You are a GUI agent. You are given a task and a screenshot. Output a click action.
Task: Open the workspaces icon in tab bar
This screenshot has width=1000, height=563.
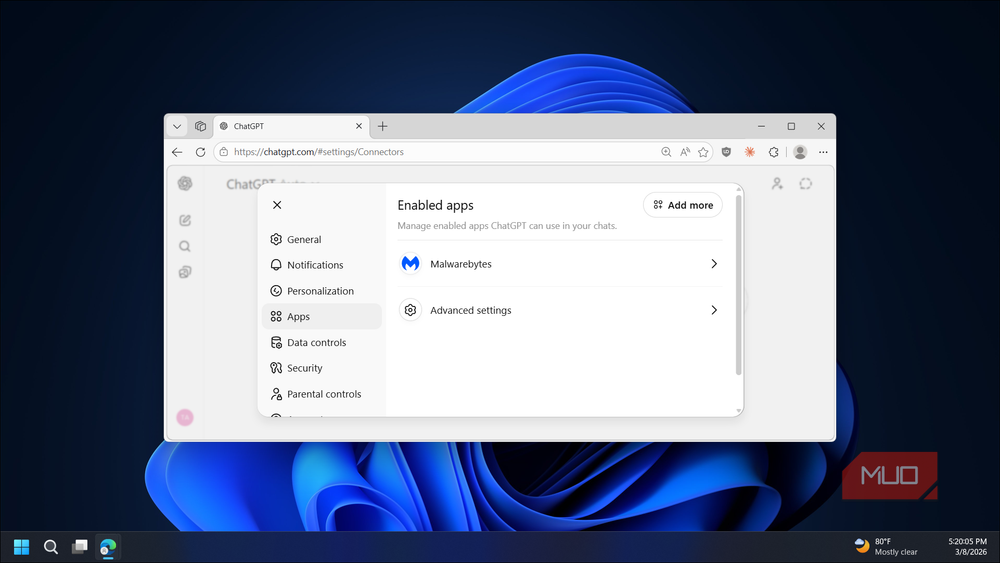200,126
